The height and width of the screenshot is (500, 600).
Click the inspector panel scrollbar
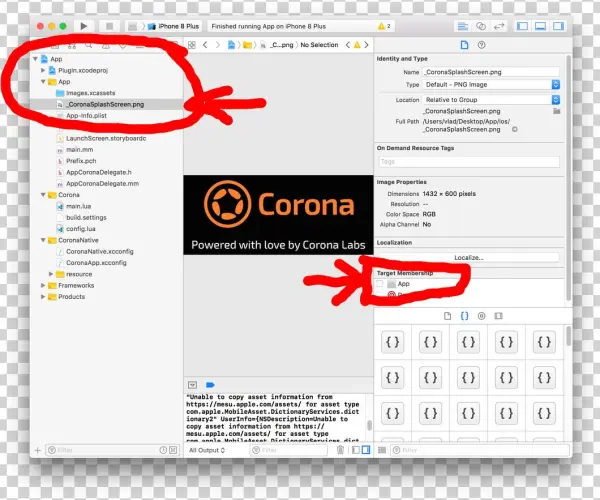[x=569, y=178]
